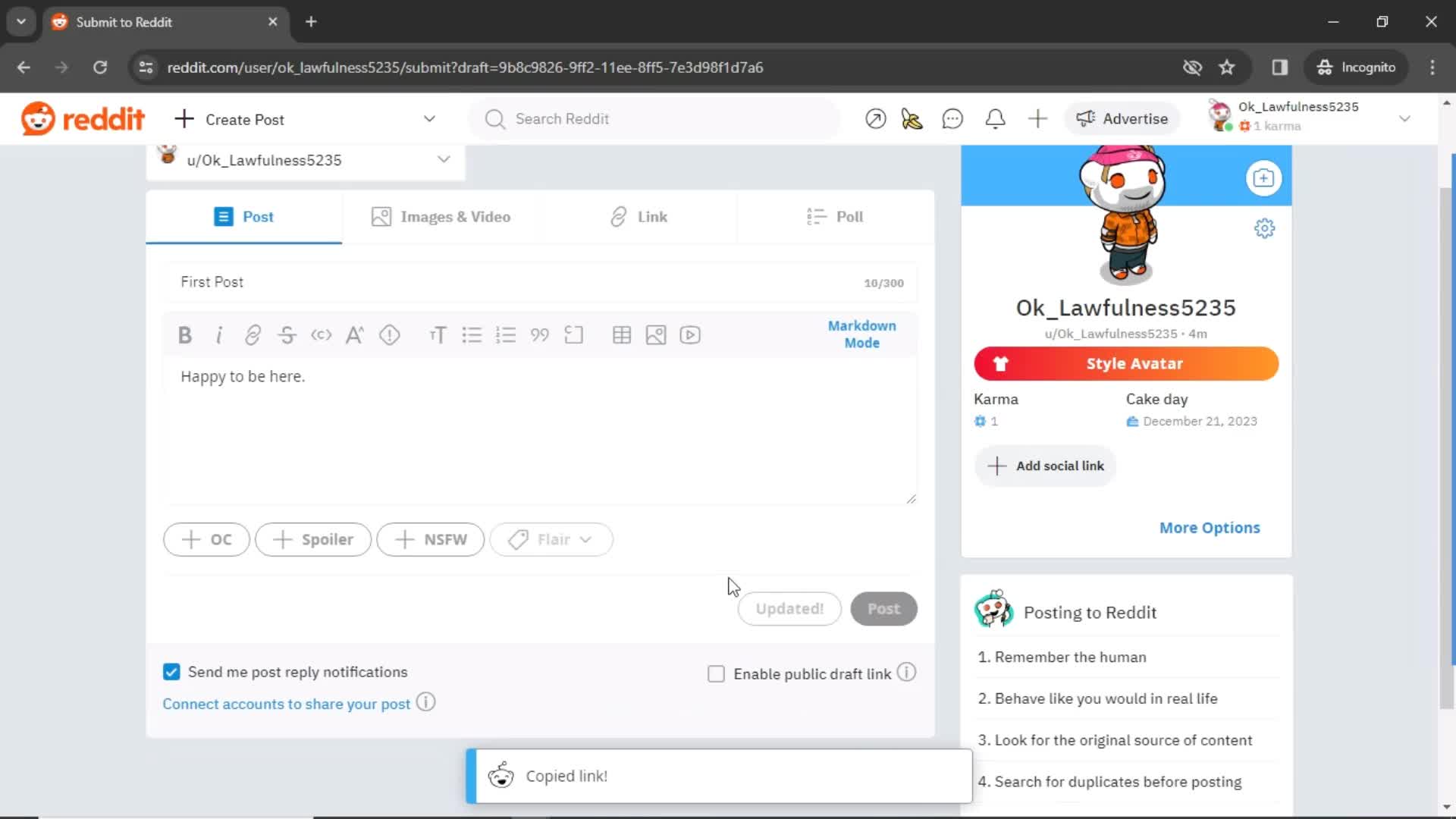Click inline code formatting icon

(321, 334)
